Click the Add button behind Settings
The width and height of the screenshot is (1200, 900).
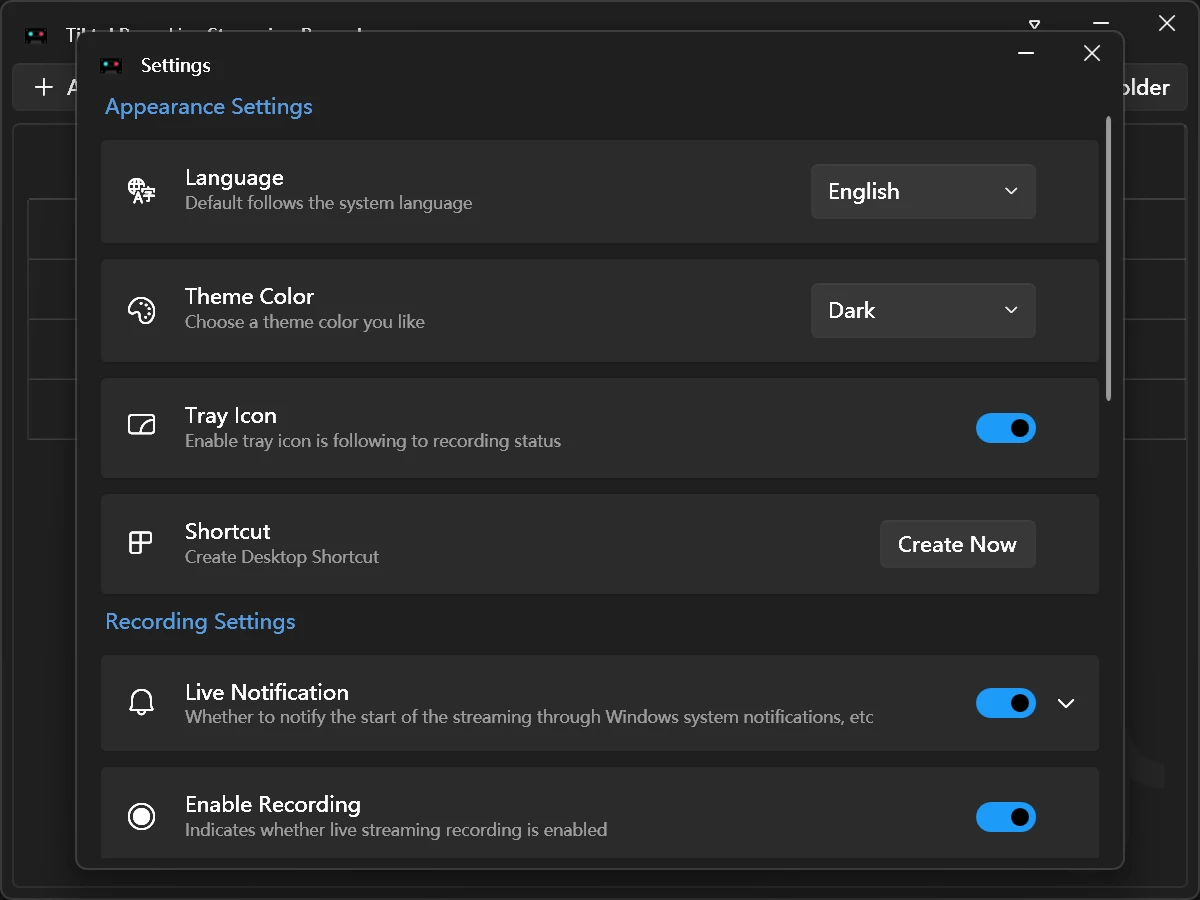tap(45, 87)
